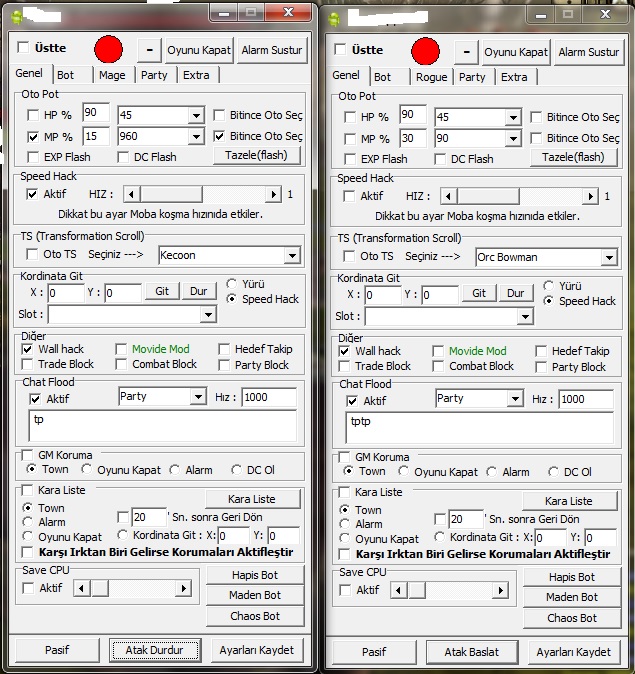
Task: Select DC Ol radio in left window
Action: point(236,470)
